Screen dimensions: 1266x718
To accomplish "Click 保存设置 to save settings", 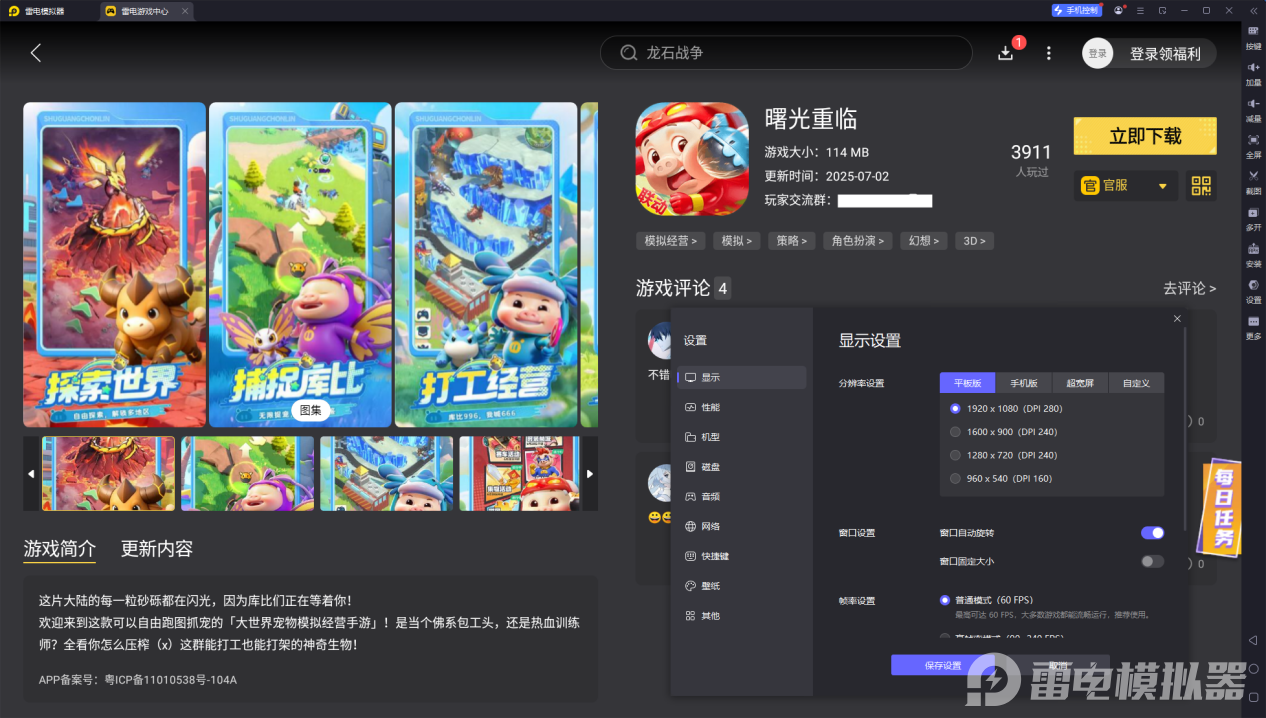I will [x=943, y=665].
